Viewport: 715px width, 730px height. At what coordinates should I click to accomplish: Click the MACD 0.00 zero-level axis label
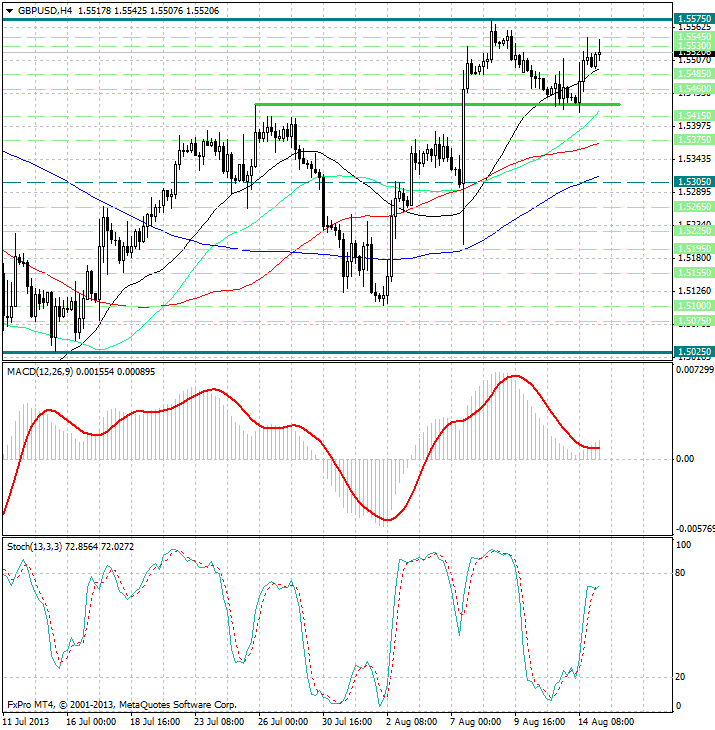(684, 459)
